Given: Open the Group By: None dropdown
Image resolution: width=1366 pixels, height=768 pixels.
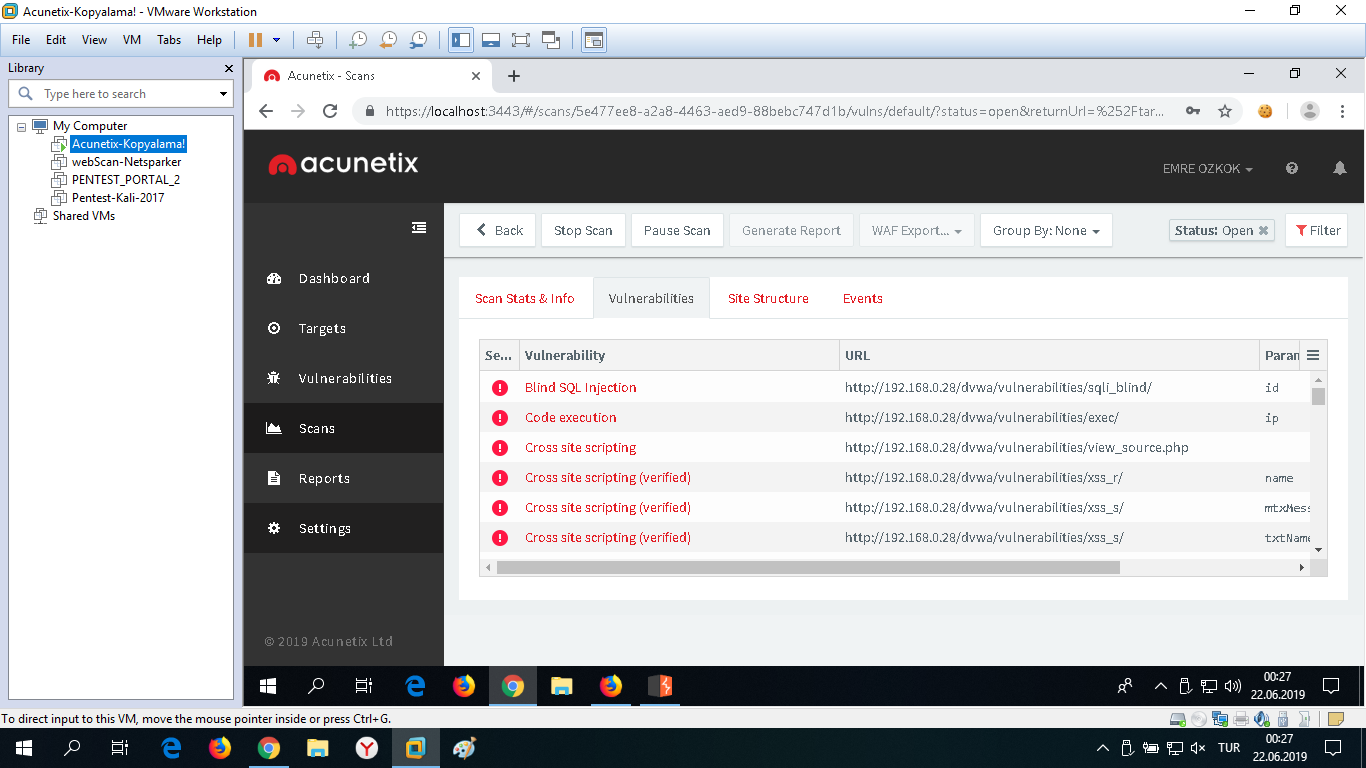Looking at the screenshot, I should tap(1046, 230).
